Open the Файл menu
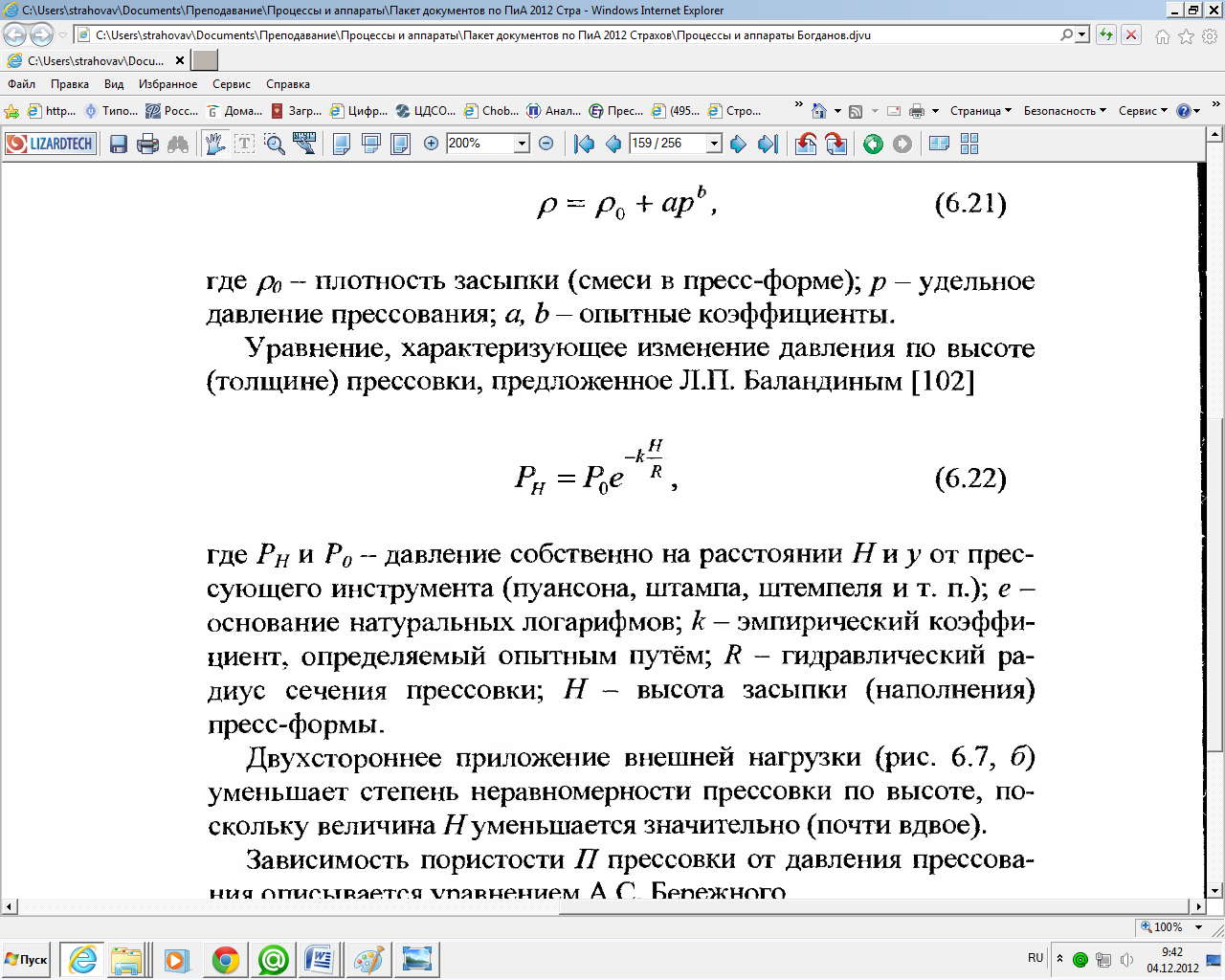The image size is (1225, 980). point(21,84)
